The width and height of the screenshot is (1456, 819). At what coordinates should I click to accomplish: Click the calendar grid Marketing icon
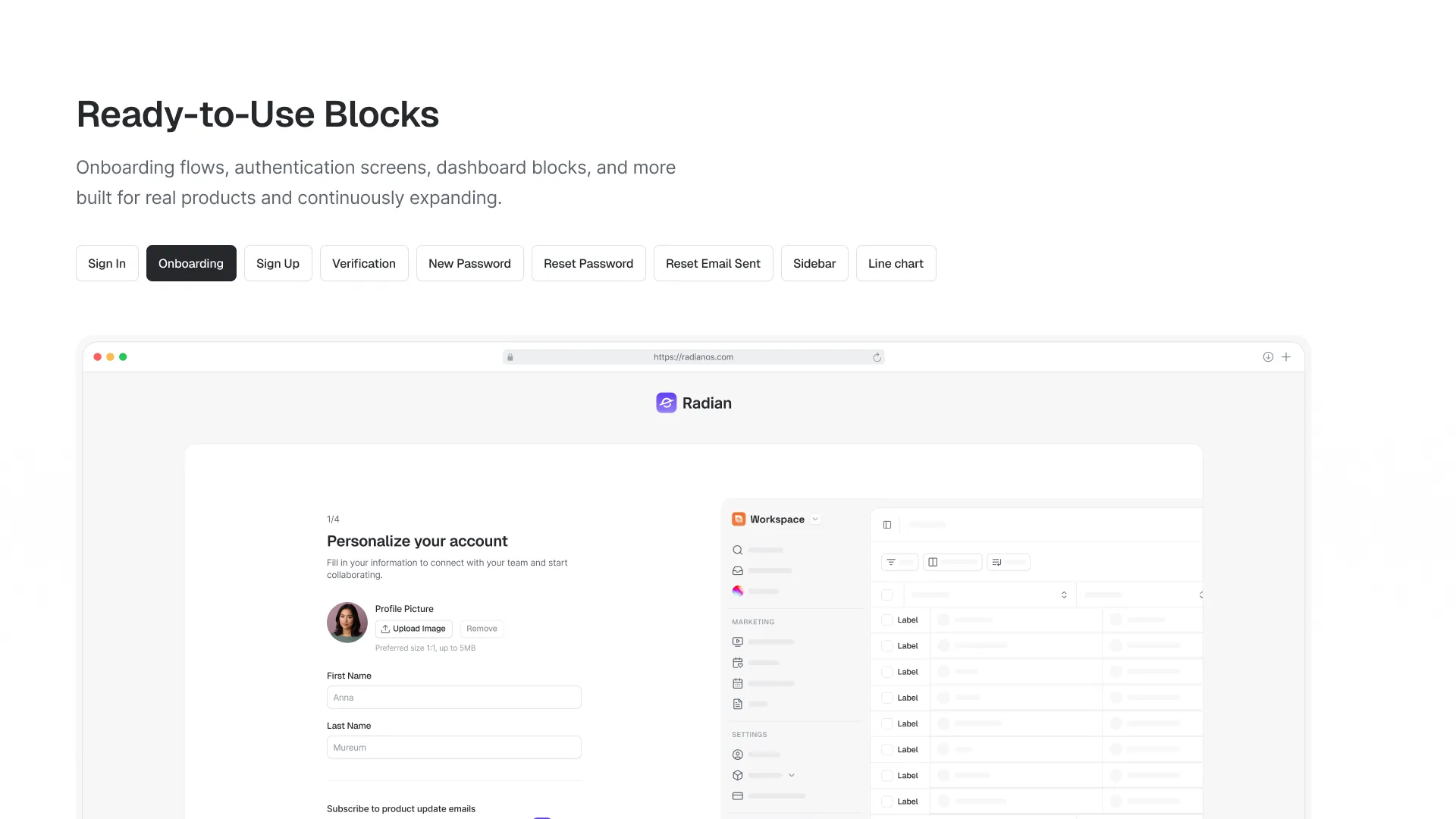coord(737,683)
